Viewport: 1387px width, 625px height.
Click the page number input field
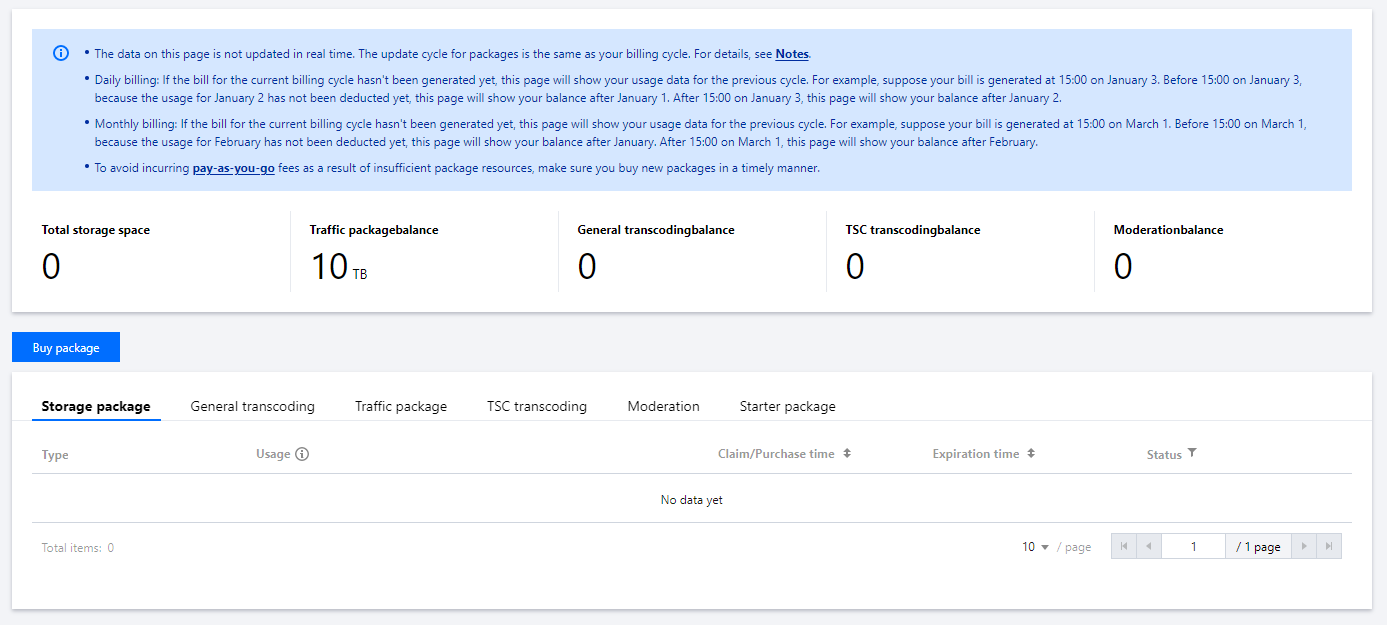(1193, 546)
